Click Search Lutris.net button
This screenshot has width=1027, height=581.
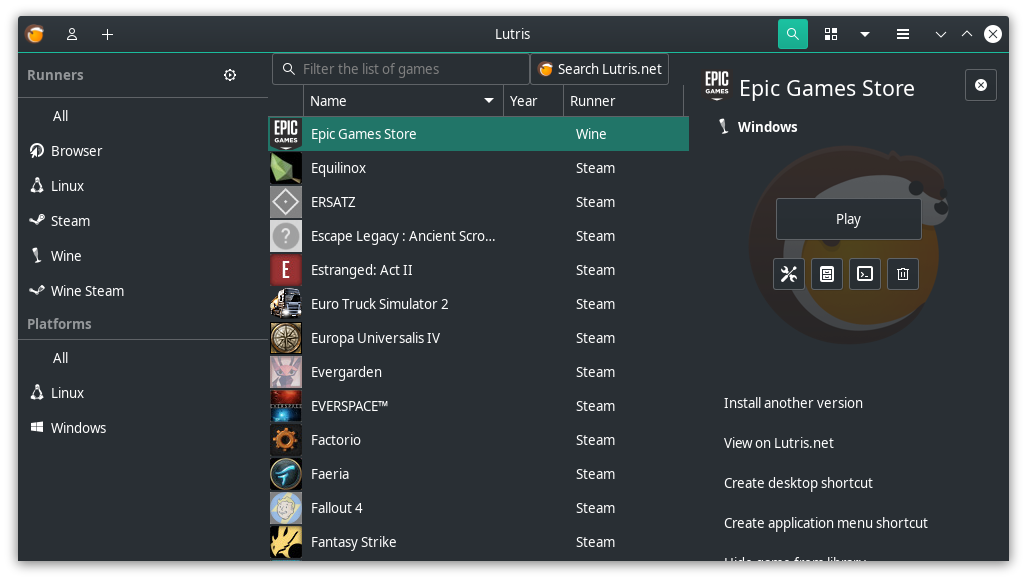(599, 69)
